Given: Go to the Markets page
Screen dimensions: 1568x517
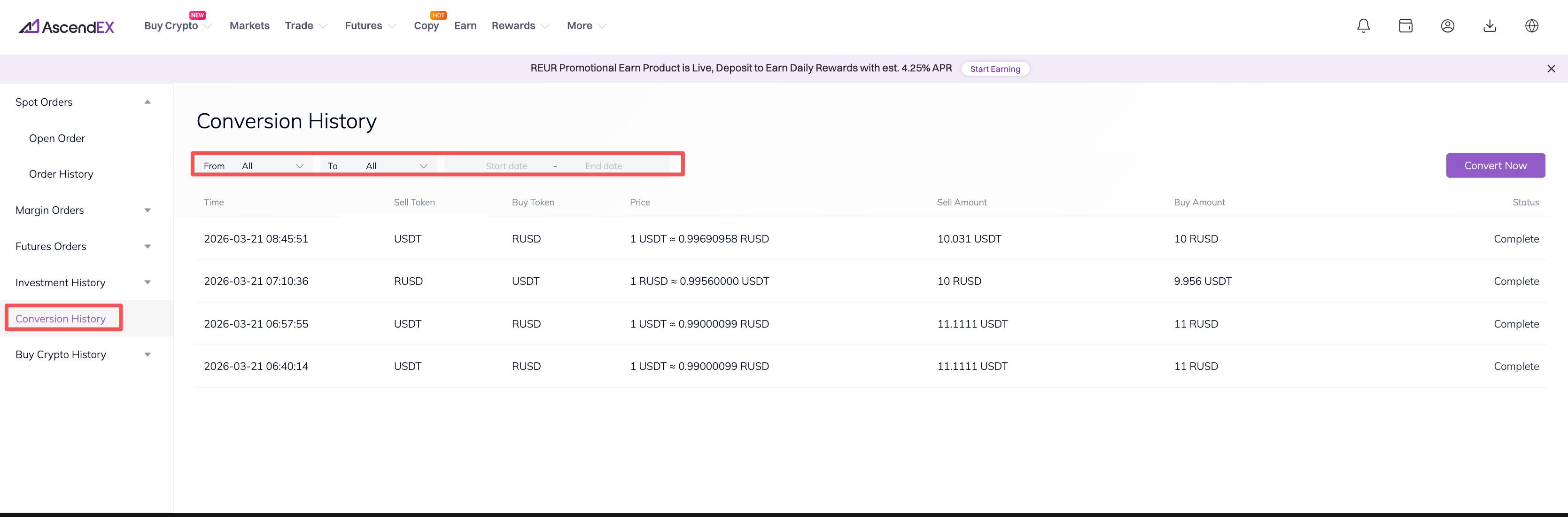Looking at the screenshot, I should (x=249, y=25).
